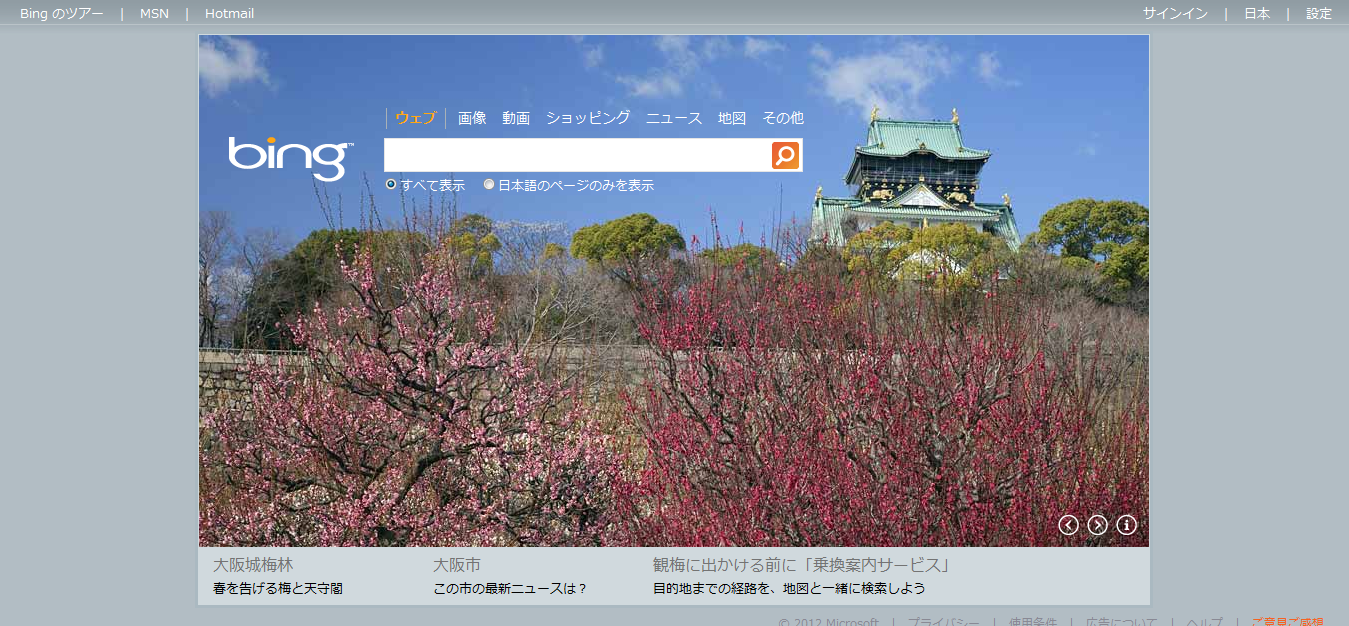Open the 大阪城梅林 caption link
This screenshot has height=626, width=1349.
(x=253, y=565)
